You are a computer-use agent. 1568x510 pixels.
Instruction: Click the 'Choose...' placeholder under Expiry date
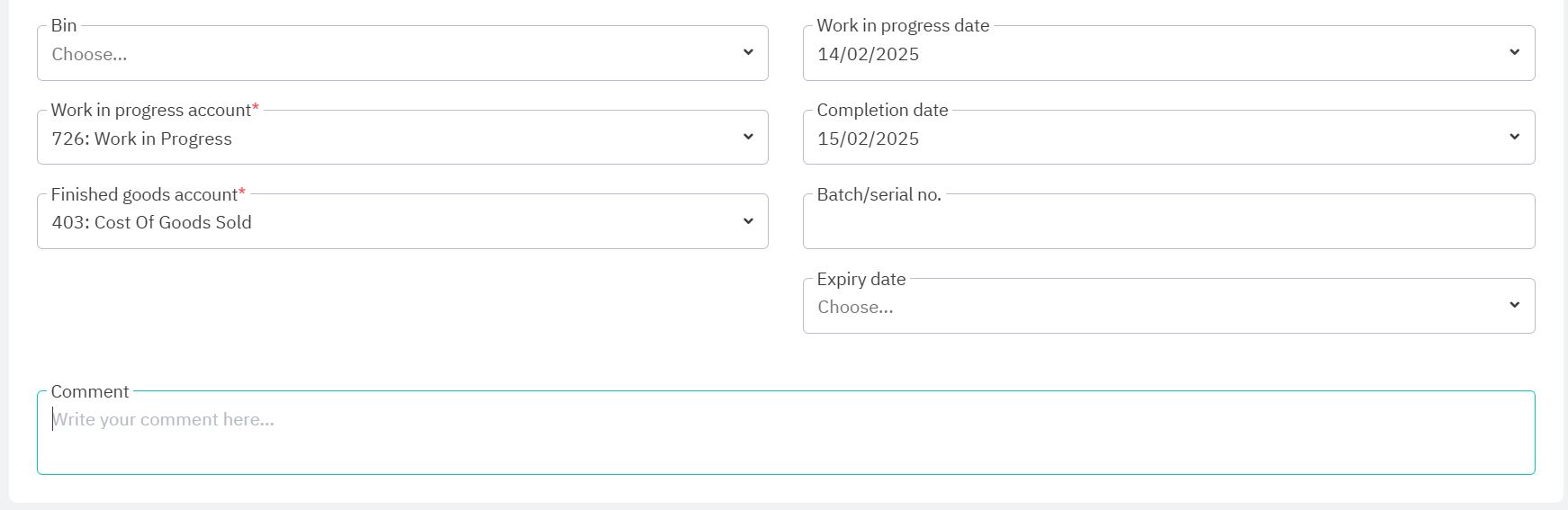click(855, 308)
